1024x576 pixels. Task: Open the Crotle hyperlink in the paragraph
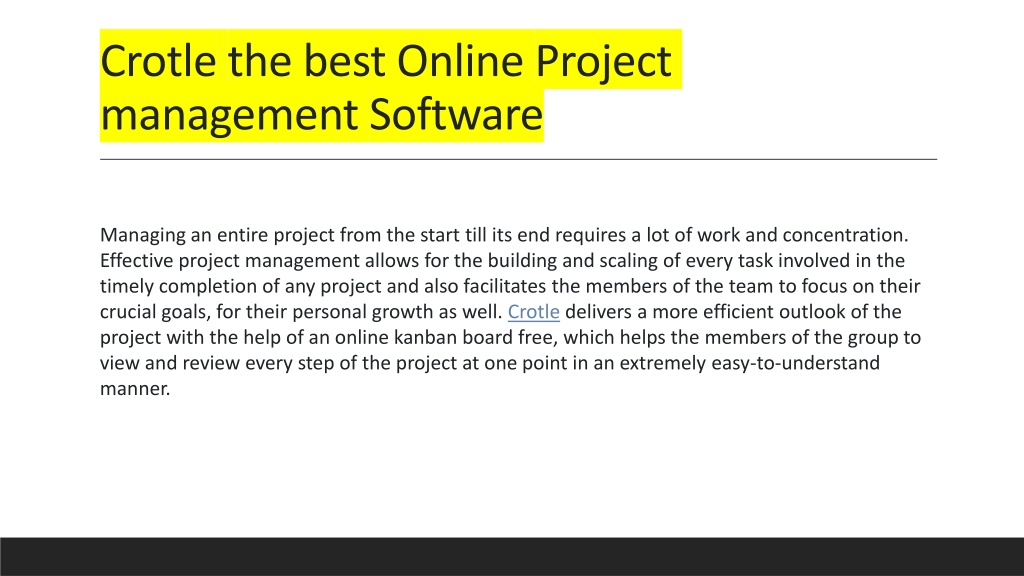534,312
